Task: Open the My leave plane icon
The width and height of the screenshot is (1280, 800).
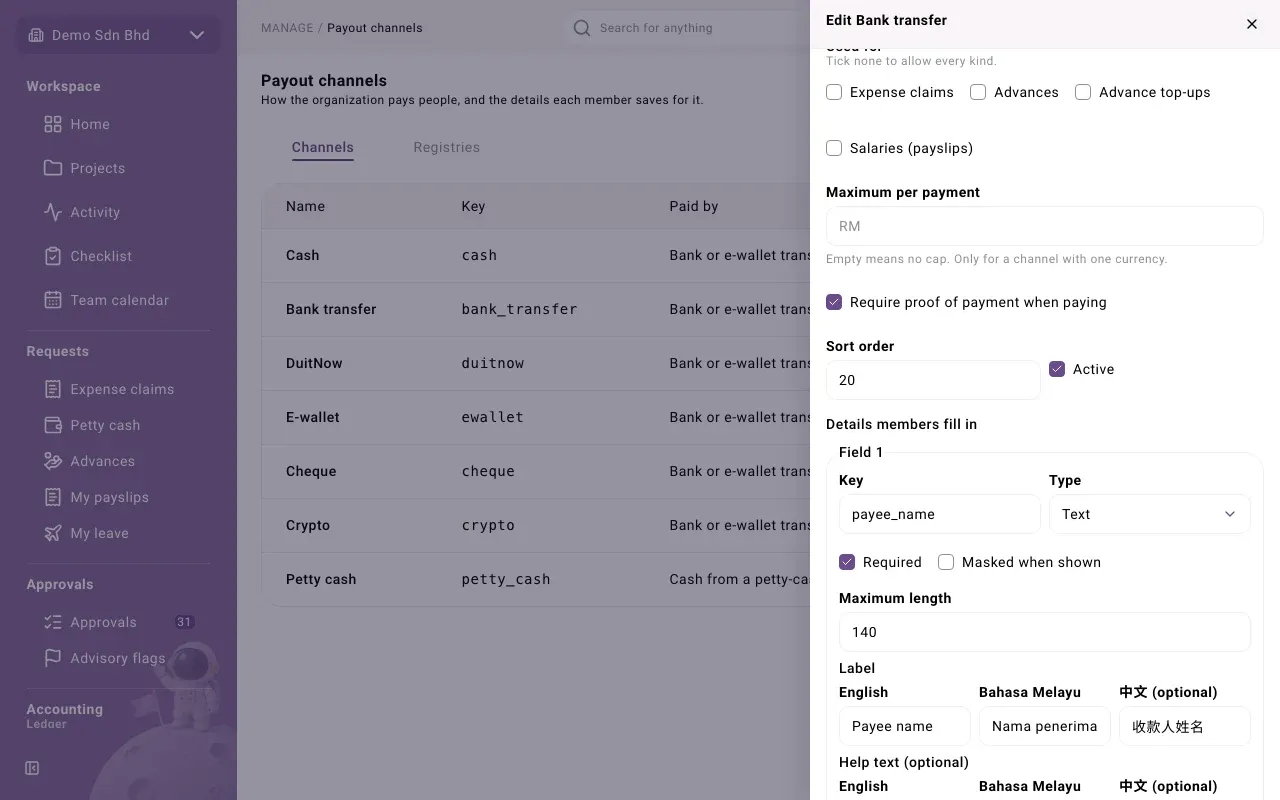Action: [x=53, y=533]
